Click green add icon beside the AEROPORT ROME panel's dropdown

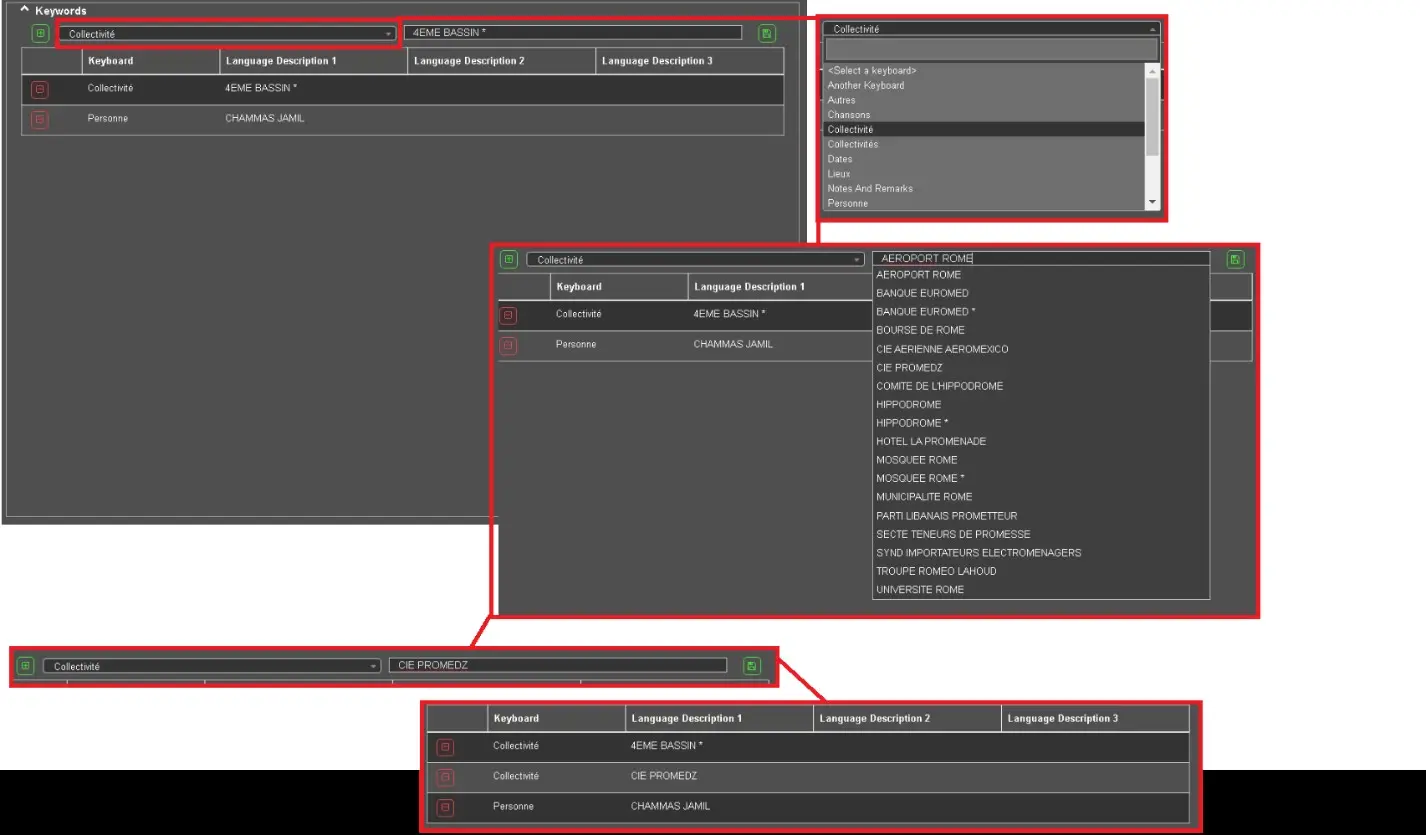click(509, 260)
